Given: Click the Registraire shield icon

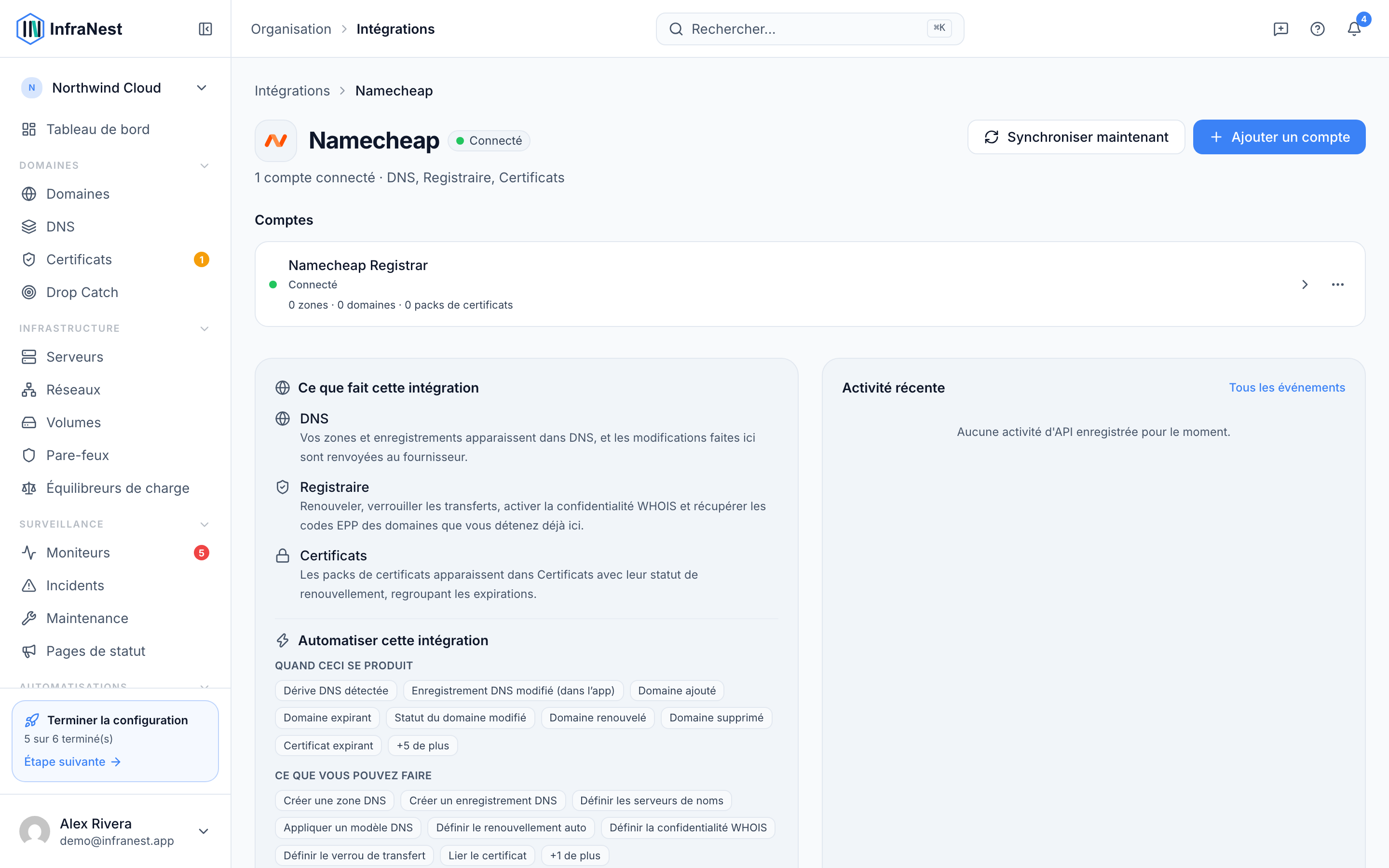Looking at the screenshot, I should pos(283,487).
